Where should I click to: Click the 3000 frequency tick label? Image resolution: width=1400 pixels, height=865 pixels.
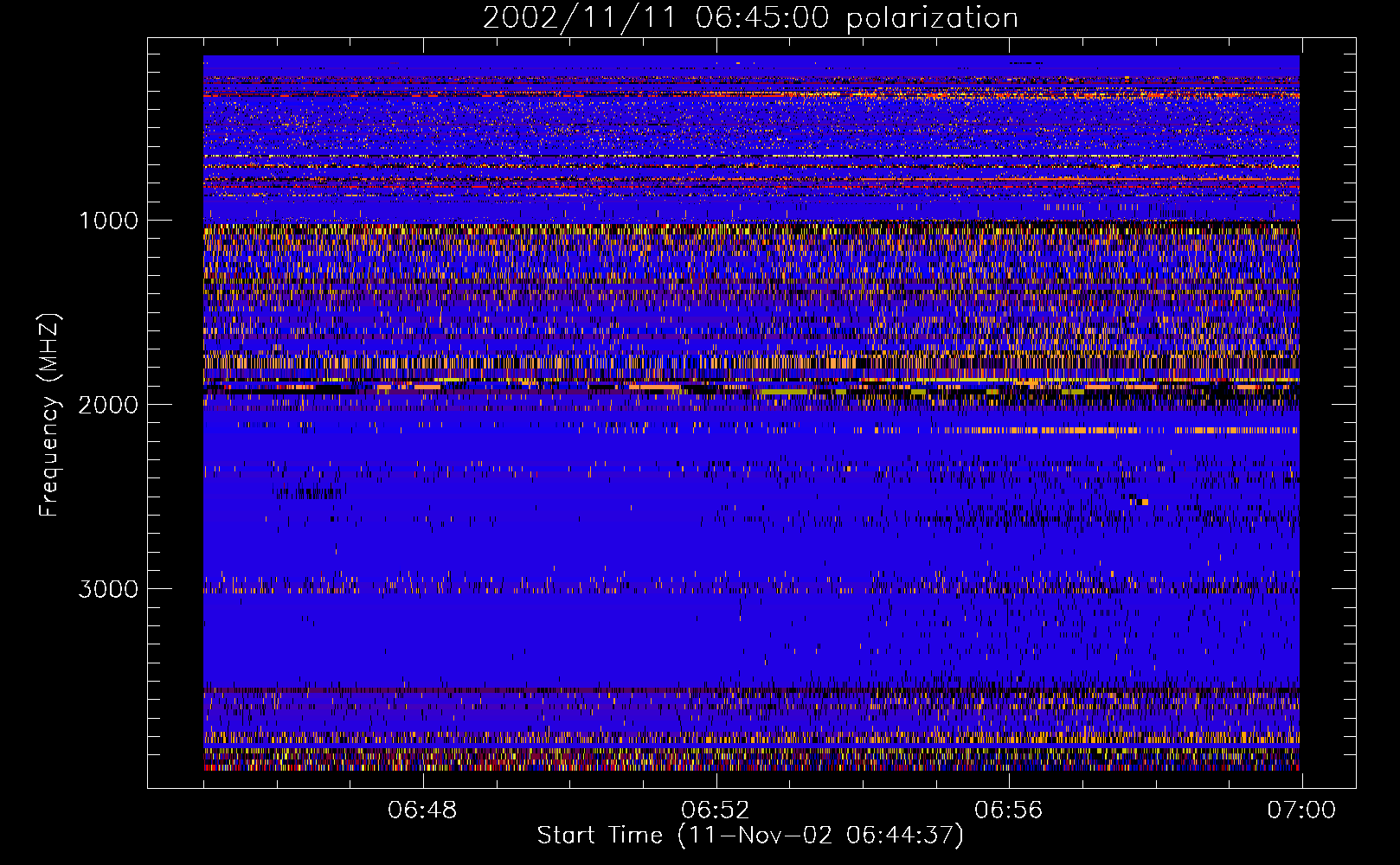tap(108, 589)
